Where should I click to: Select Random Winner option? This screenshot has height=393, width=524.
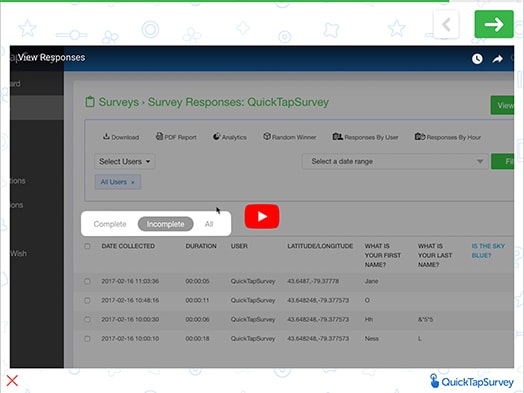[x=289, y=137]
